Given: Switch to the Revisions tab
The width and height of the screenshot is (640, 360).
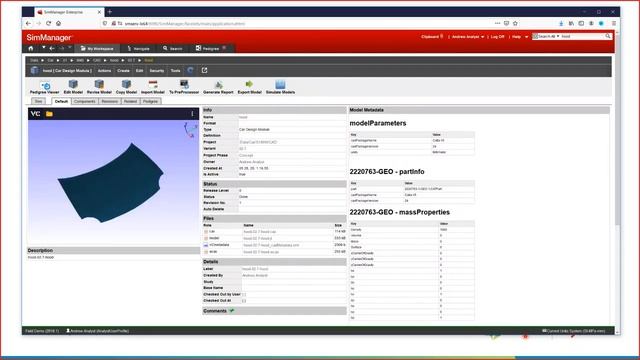Looking at the screenshot, I should pos(109,101).
